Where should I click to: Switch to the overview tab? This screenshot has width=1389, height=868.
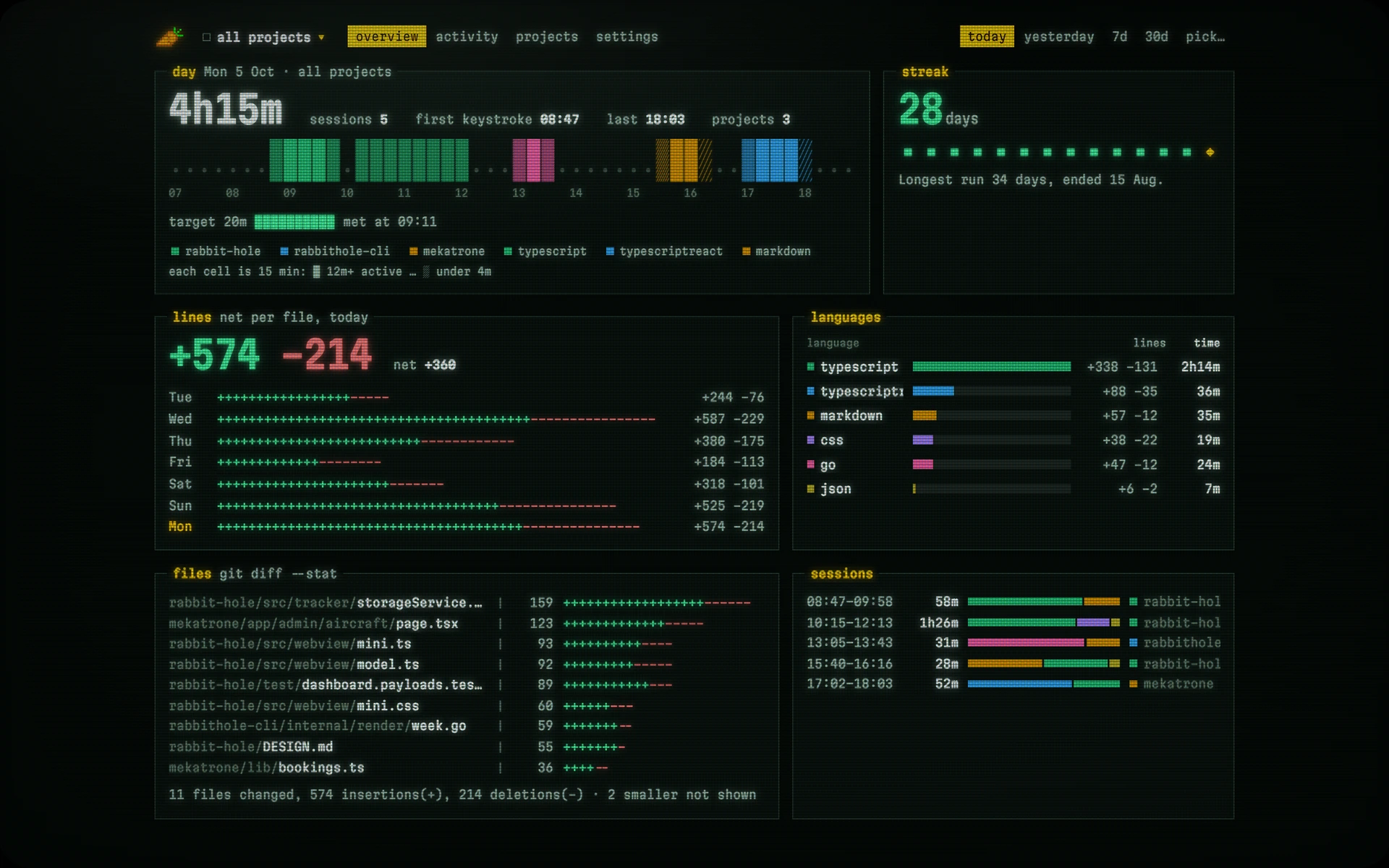click(386, 36)
